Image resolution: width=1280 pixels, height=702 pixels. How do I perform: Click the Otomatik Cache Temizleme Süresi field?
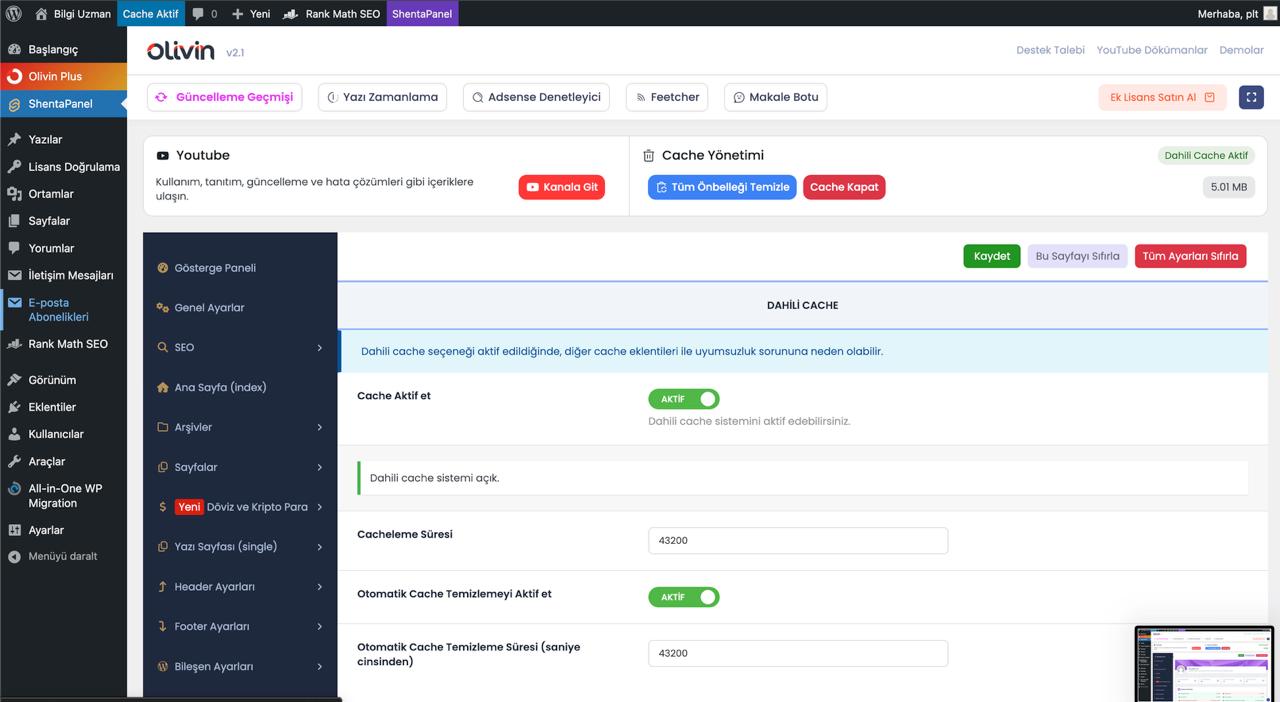click(x=798, y=653)
